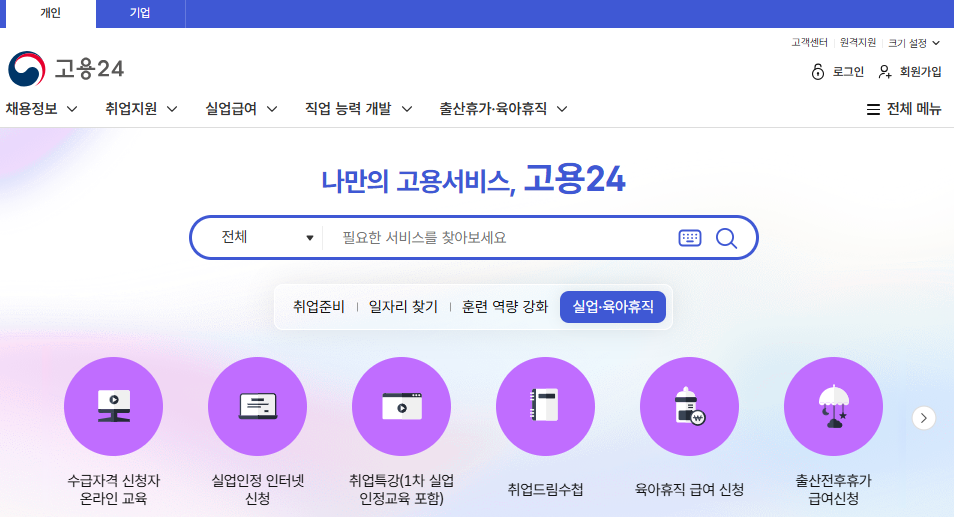Screen dimensions: 954x517
Task: Switch to the 기업 tab
Action: pyautogui.click(x=140, y=13)
